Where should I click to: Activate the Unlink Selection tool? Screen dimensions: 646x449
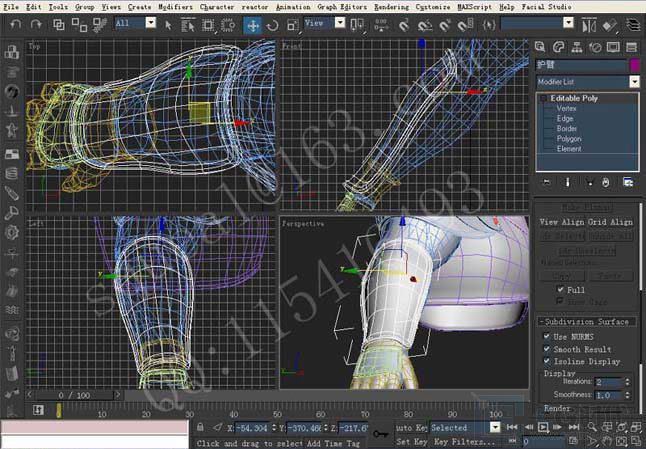pyautogui.click(x=79, y=25)
